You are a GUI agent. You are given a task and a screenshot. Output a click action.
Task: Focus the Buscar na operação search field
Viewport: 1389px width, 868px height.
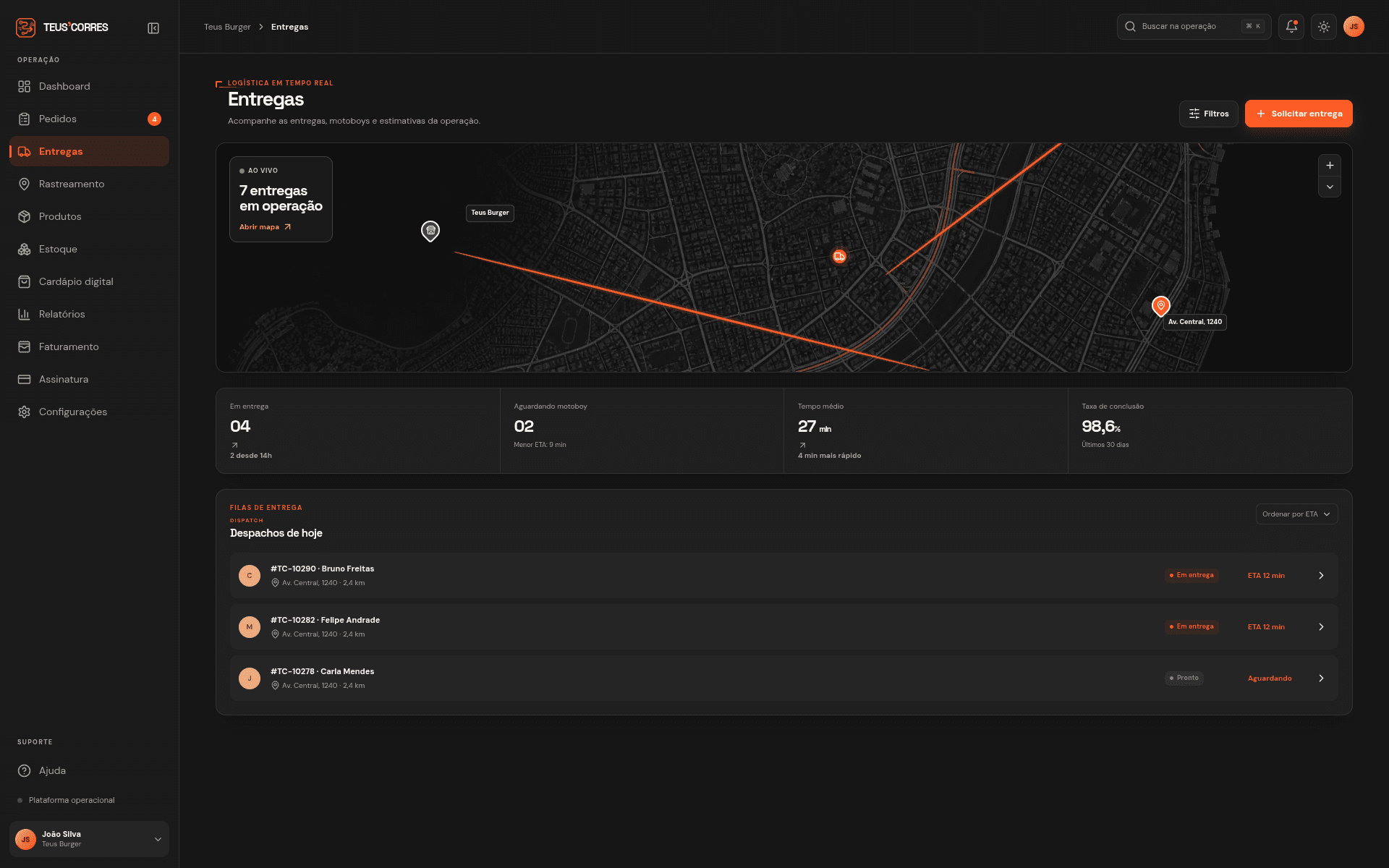pos(1194,27)
